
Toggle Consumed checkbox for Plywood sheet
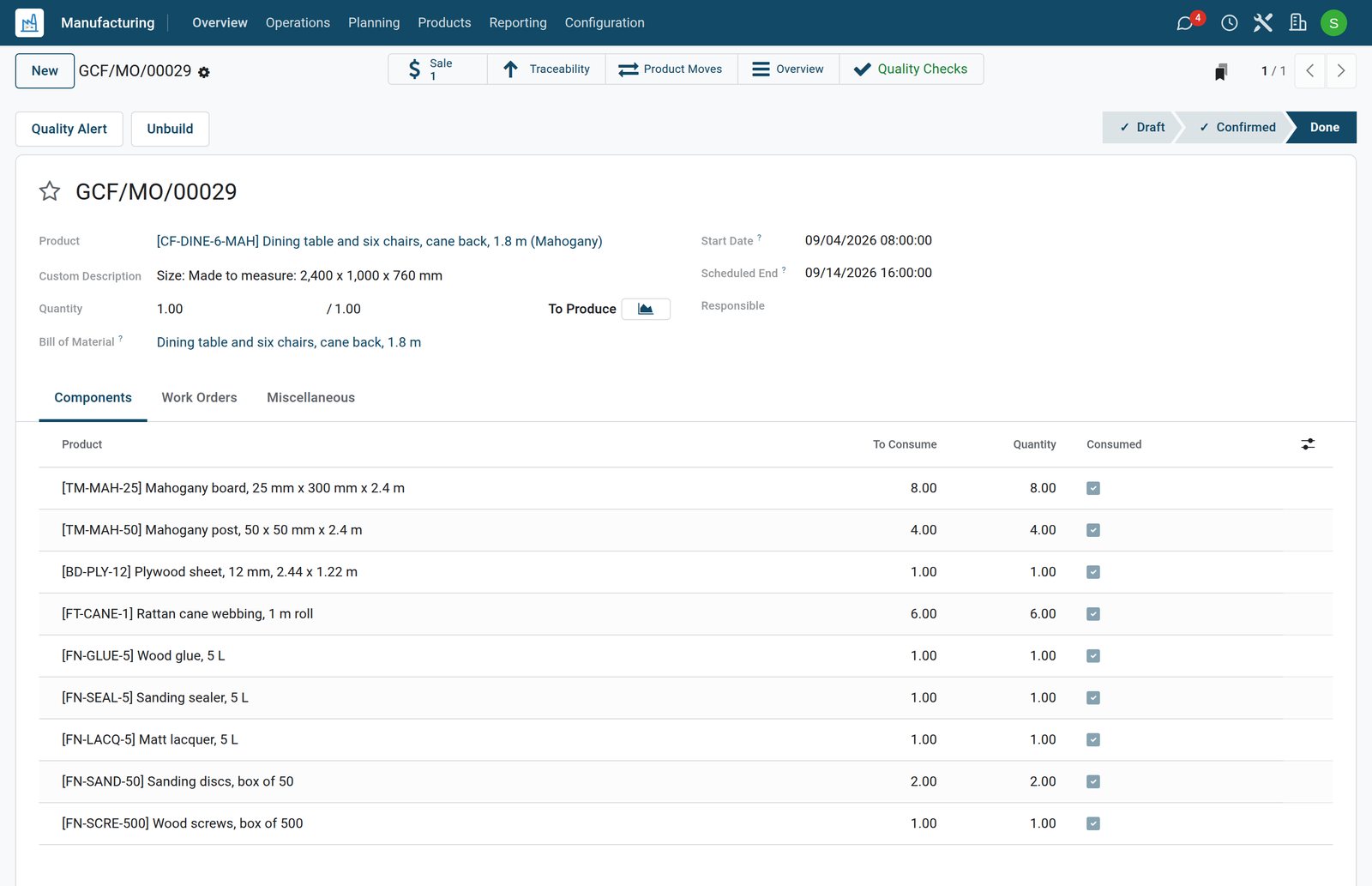point(1093,572)
